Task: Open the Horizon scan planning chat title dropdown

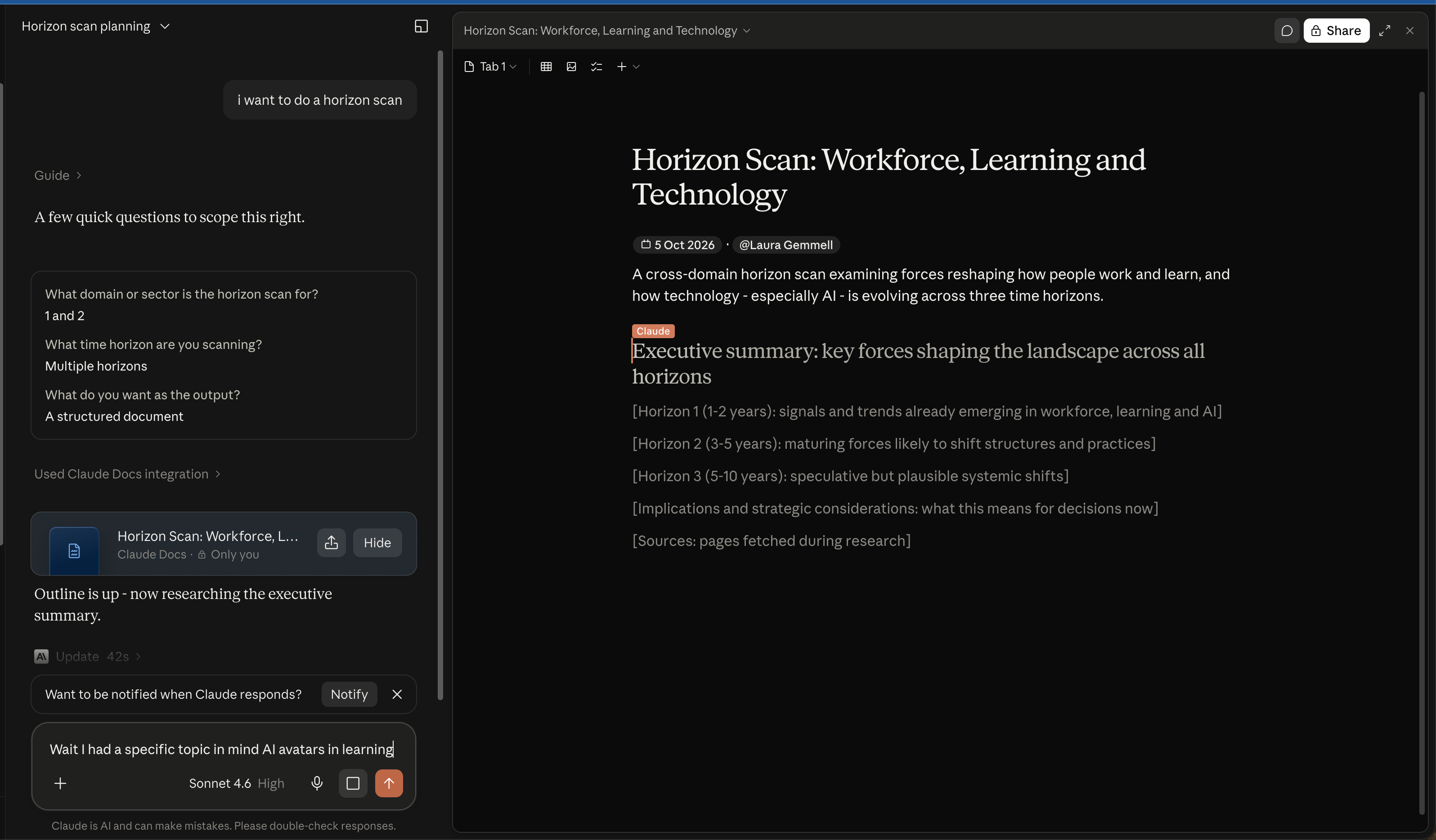Action: coord(96,26)
